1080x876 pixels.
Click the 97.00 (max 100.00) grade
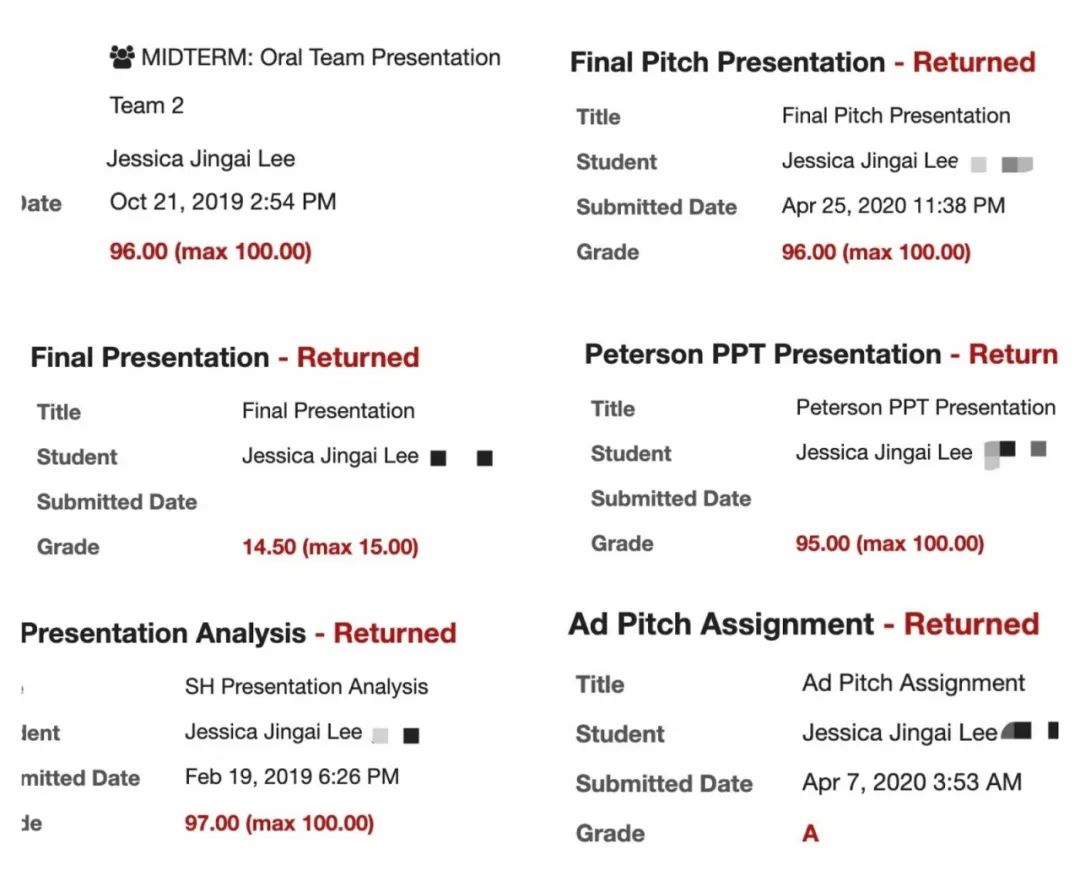click(279, 823)
